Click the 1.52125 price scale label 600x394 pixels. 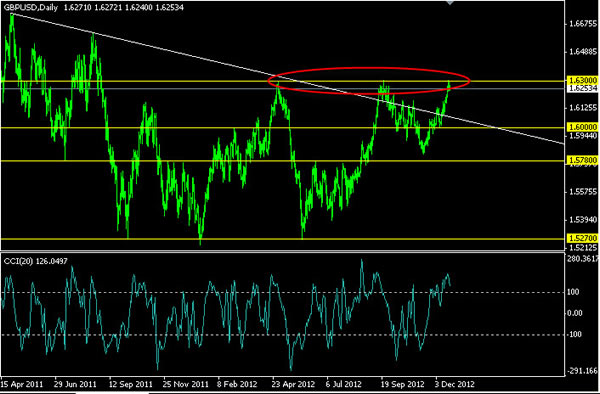point(583,247)
